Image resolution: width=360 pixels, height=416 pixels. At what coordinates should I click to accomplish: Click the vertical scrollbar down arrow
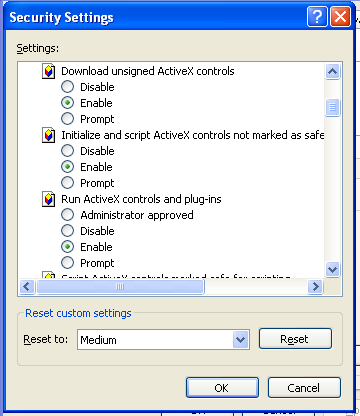(332, 269)
